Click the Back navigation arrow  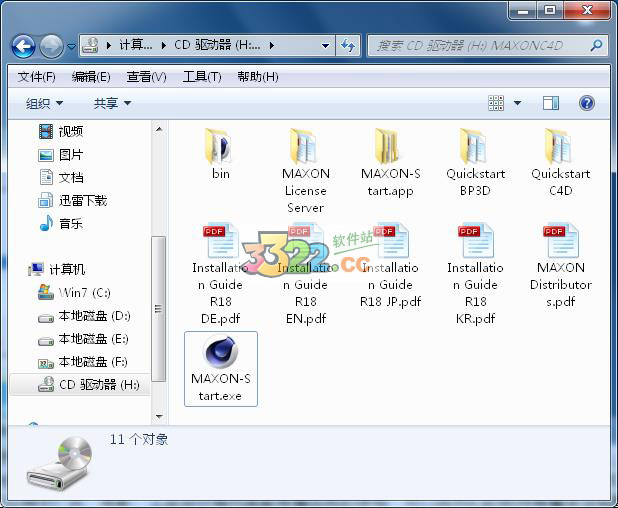pos(23,47)
